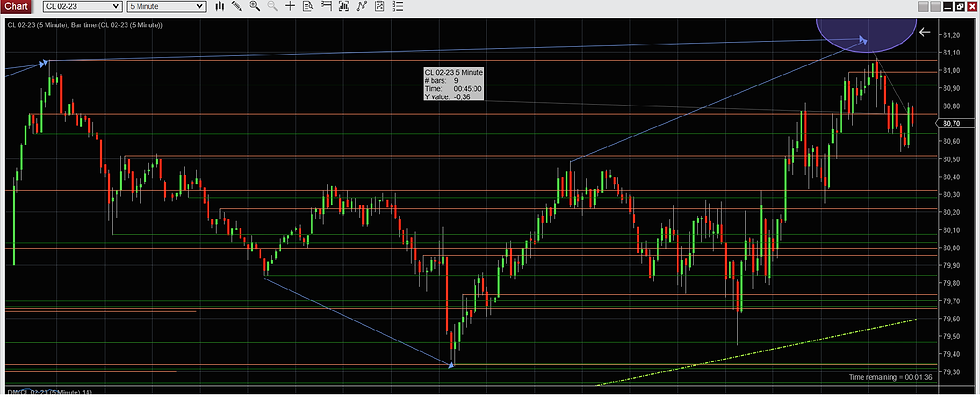Minimize the chart window

pyautogui.click(x=948, y=6)
